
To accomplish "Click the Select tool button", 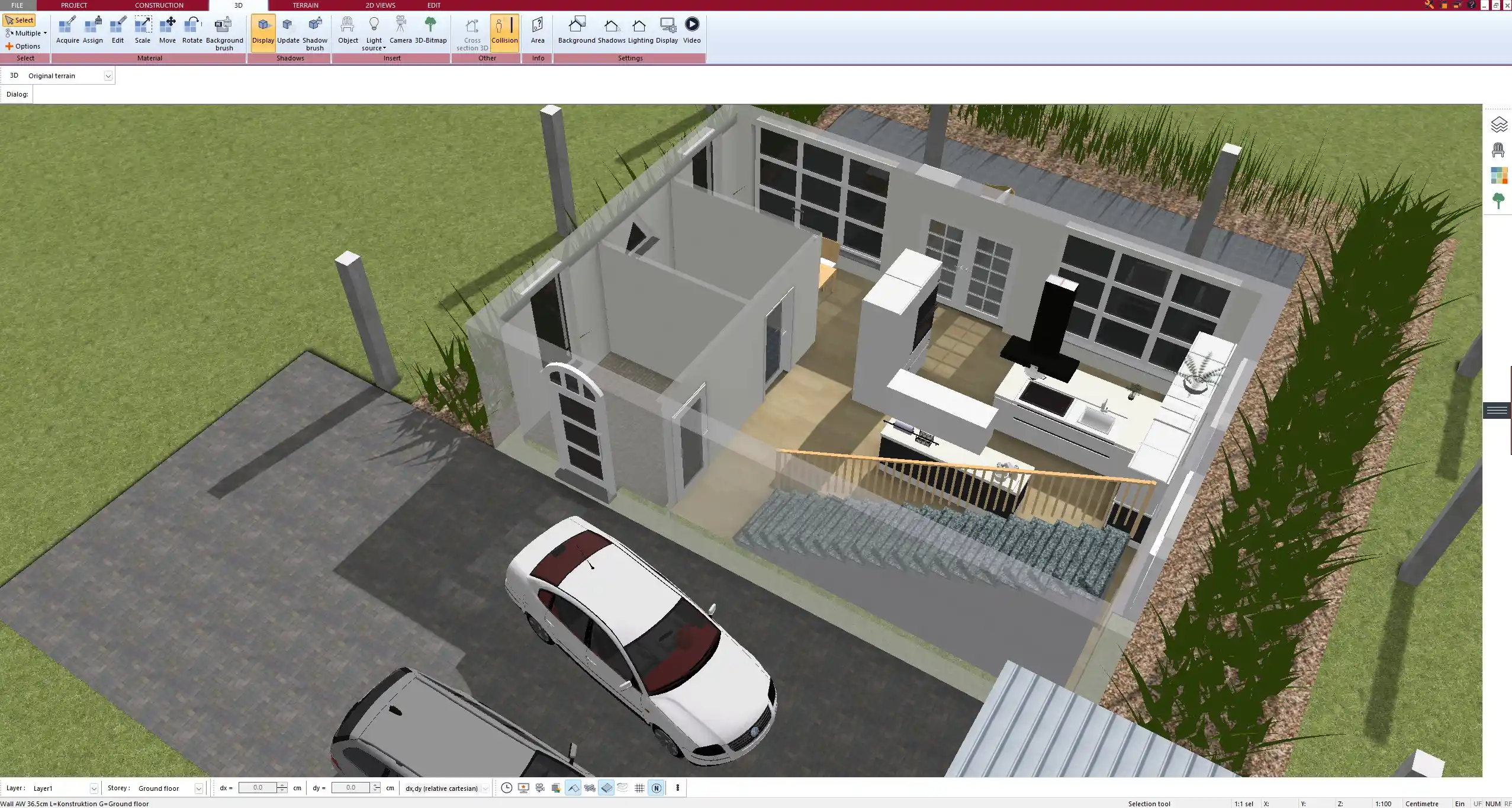I will tap(20, 20).
